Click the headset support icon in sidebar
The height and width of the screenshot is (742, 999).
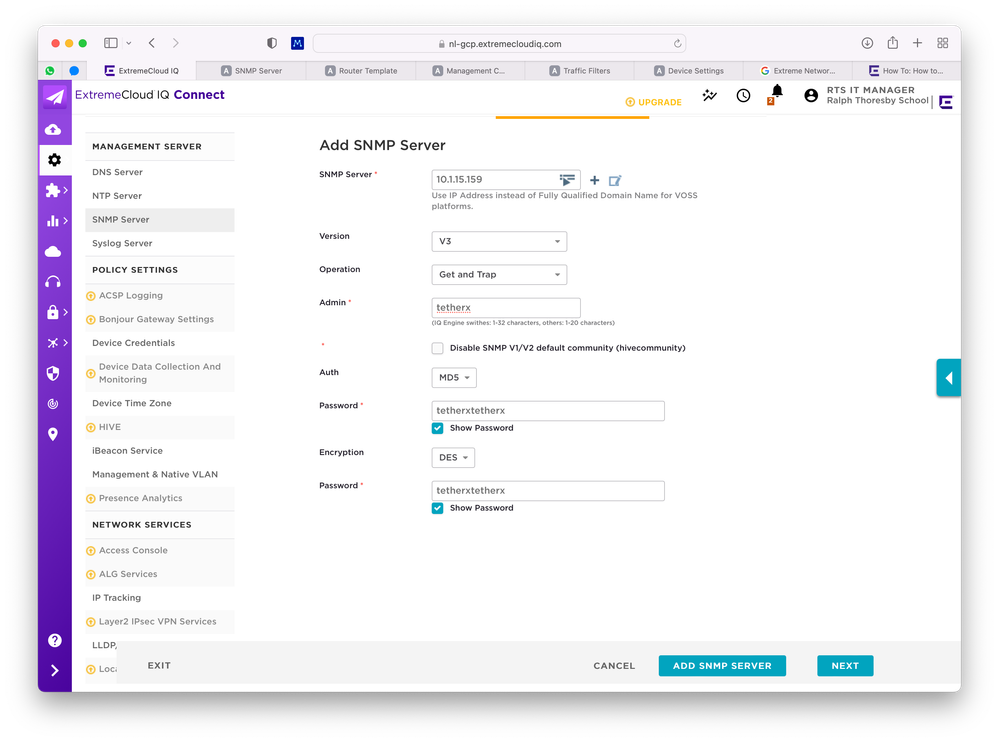click(54, 282)
